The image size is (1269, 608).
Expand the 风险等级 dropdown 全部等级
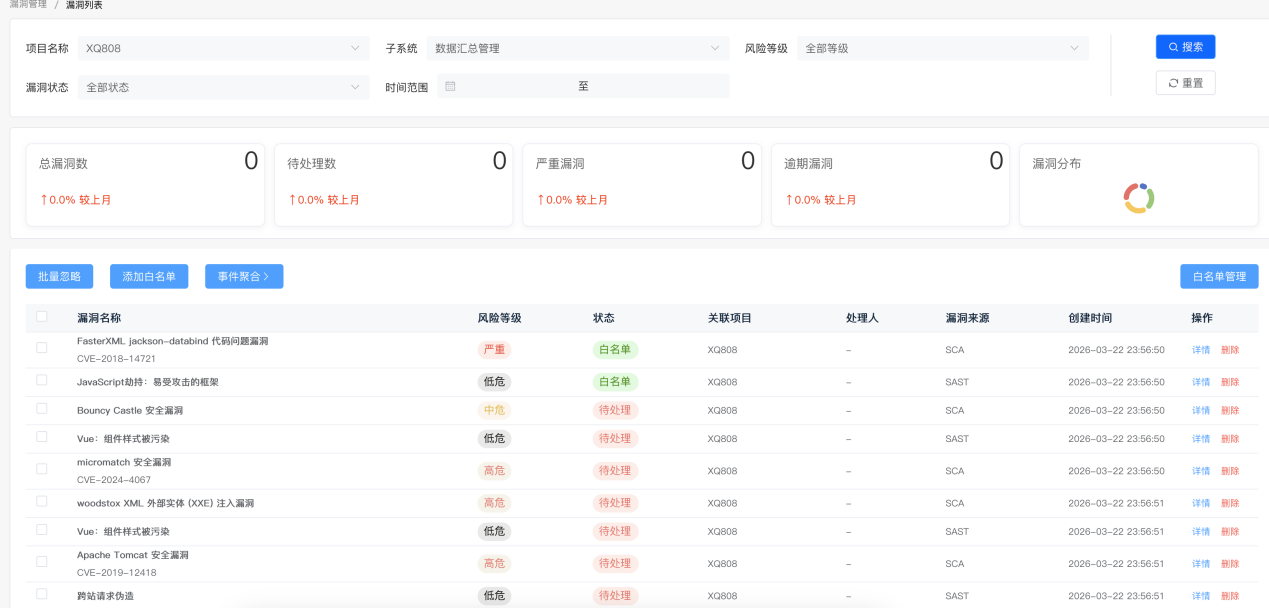943,48
